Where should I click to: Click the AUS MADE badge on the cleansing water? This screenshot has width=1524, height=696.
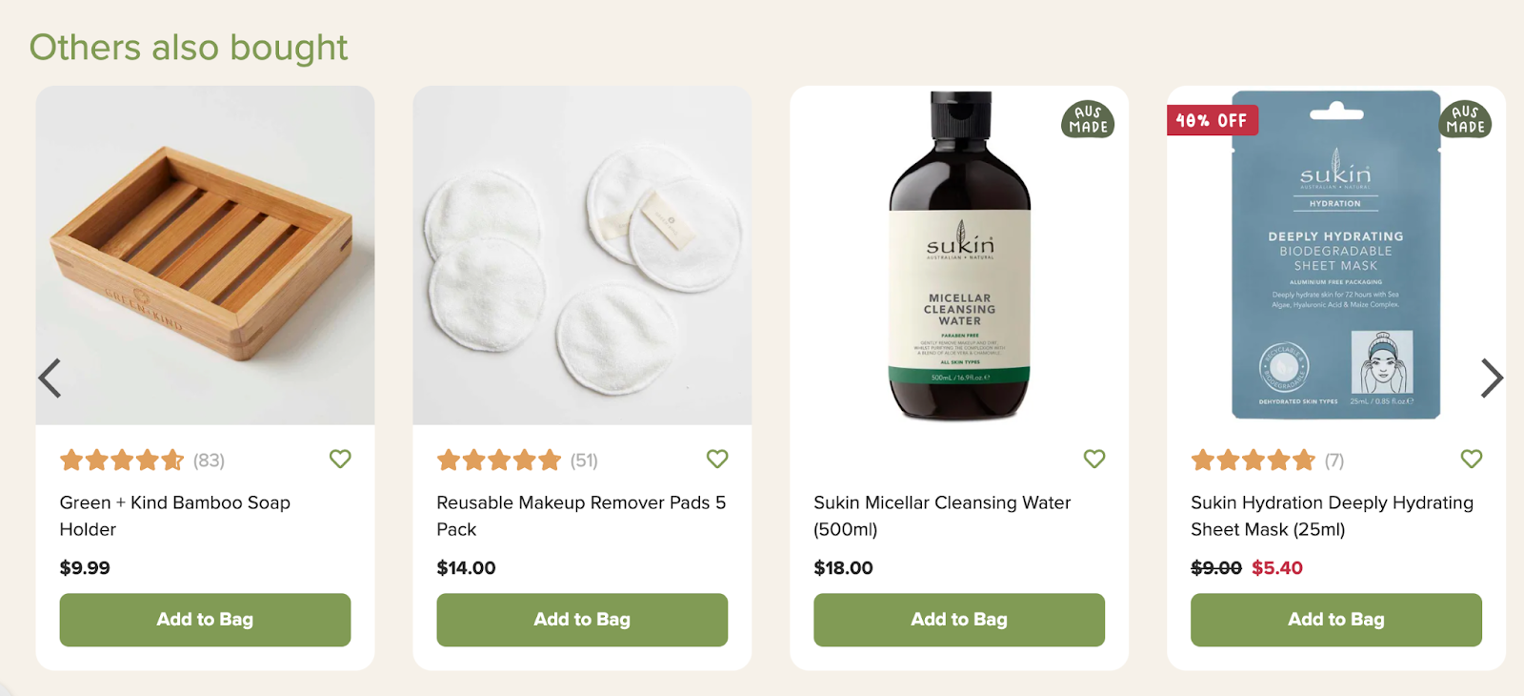[x=1087, y=121]
